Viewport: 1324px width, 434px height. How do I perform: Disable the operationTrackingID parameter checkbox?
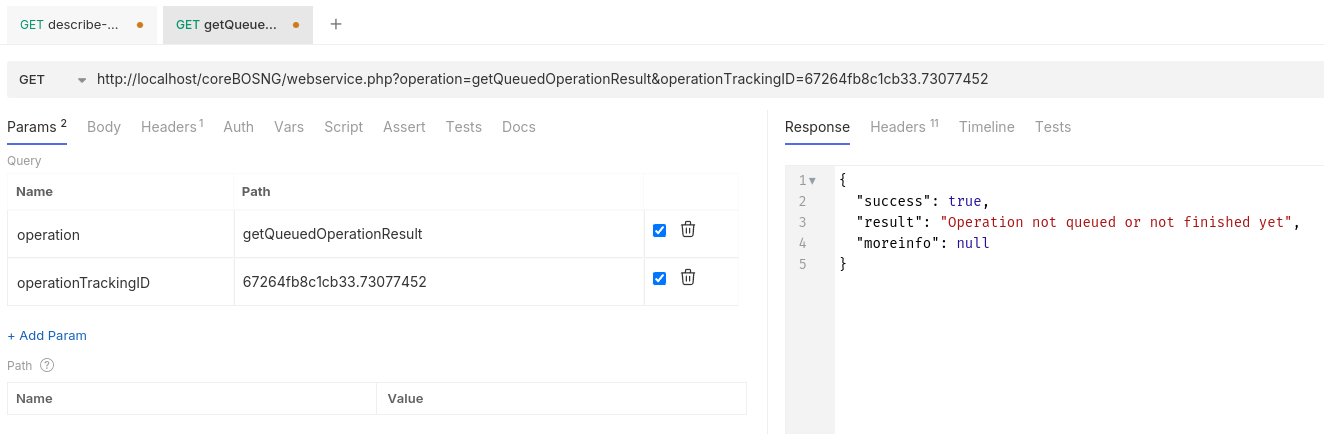659,278
